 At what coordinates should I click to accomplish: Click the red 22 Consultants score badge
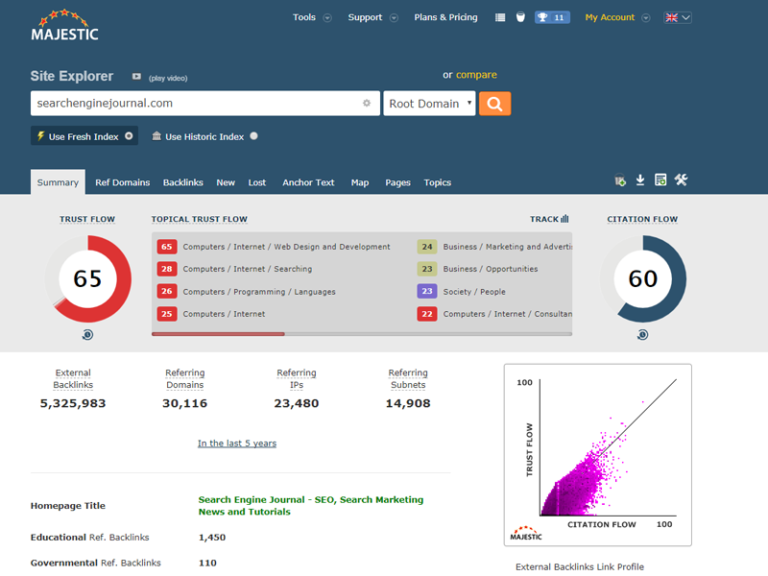click(427, 314)
